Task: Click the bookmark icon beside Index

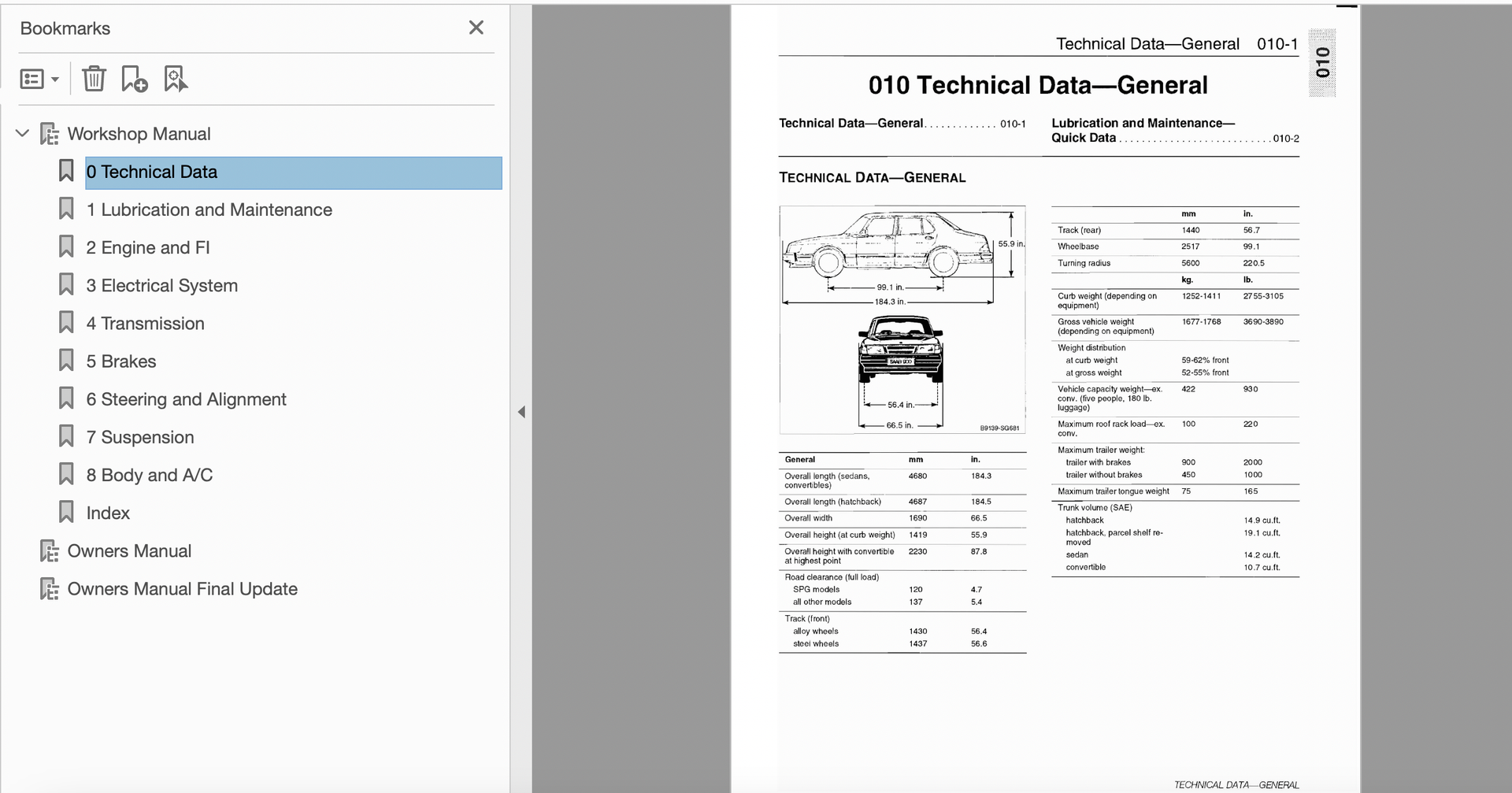Action: [x=66, y=513]
